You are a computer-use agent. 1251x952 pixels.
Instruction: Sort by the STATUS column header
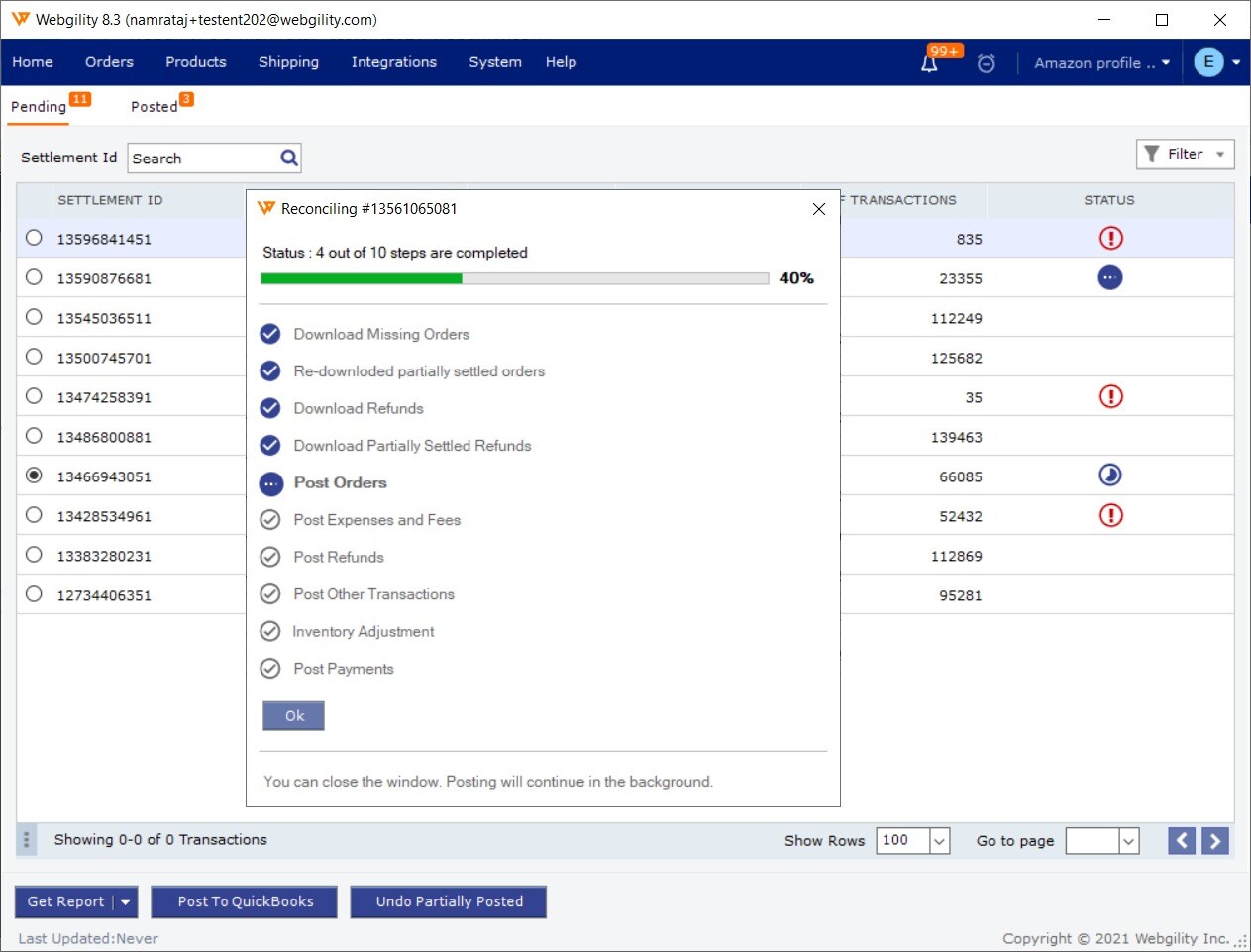point(1109,200)
